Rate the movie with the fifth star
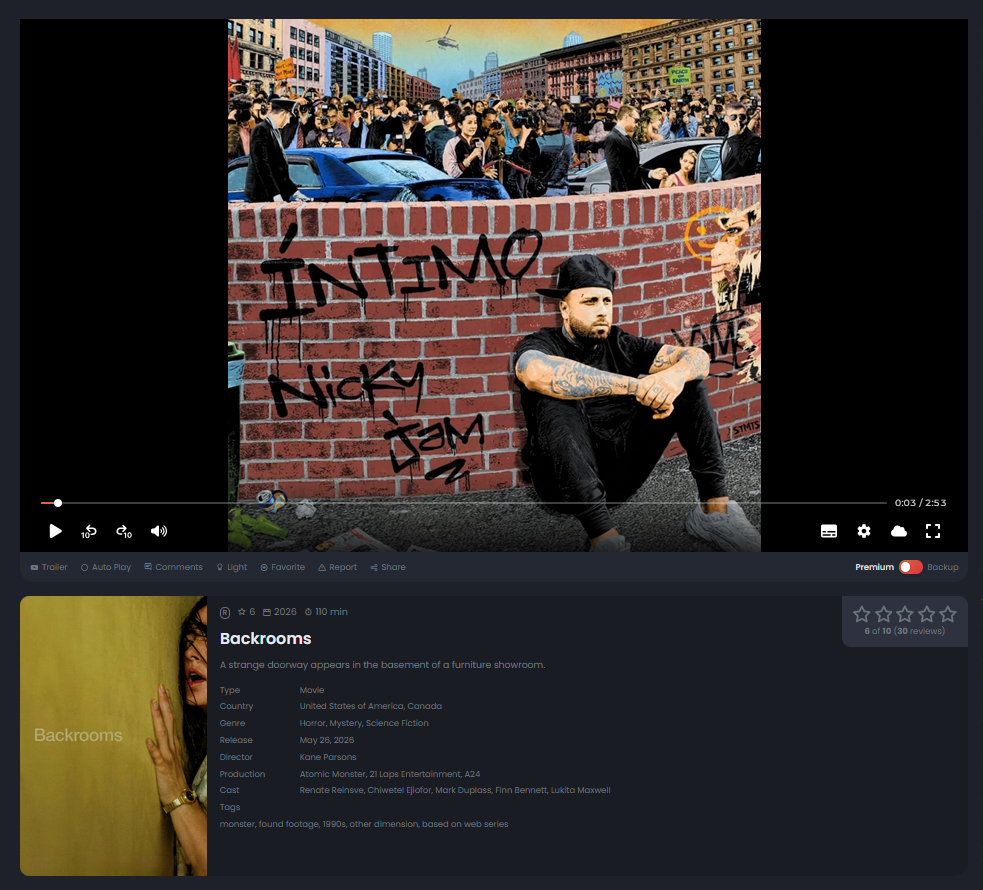 click(x=948, y=614)
